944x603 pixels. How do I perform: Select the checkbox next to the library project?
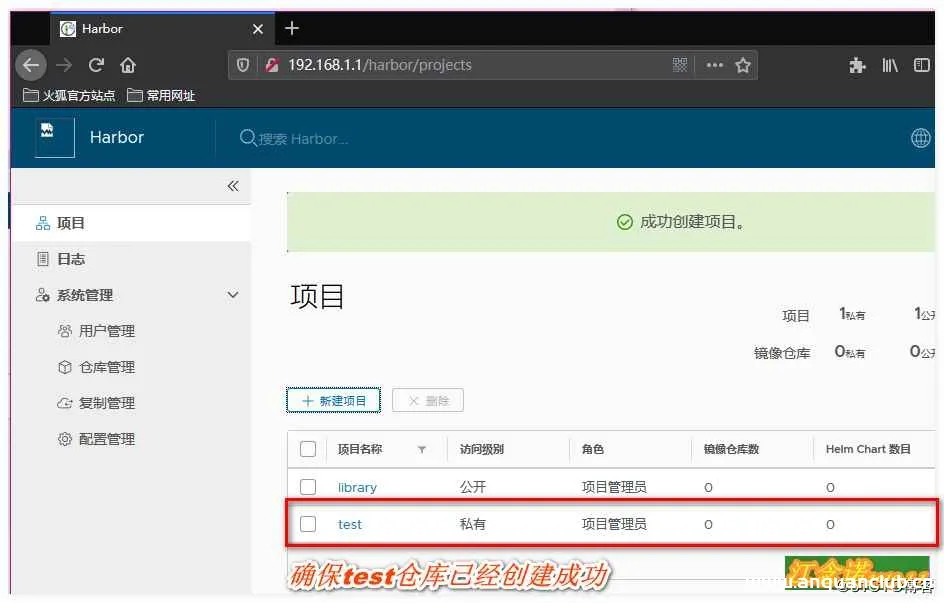308,487
